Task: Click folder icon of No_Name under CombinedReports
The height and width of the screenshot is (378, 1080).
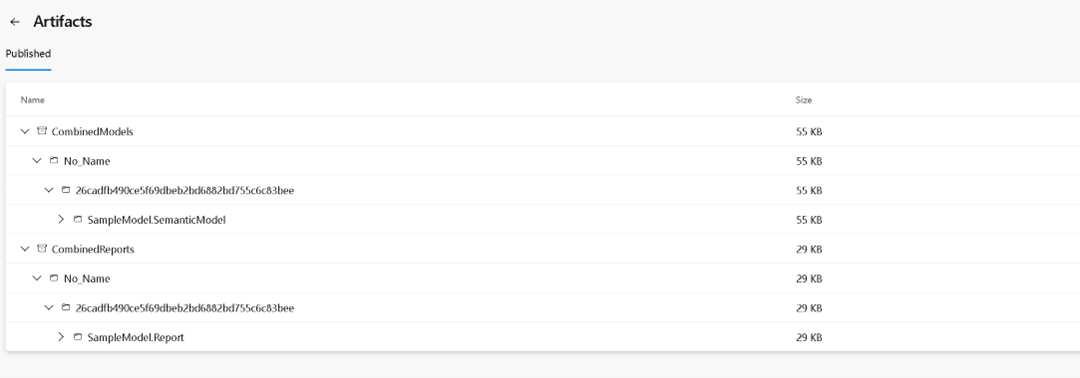Action: (x=54, y=278)
